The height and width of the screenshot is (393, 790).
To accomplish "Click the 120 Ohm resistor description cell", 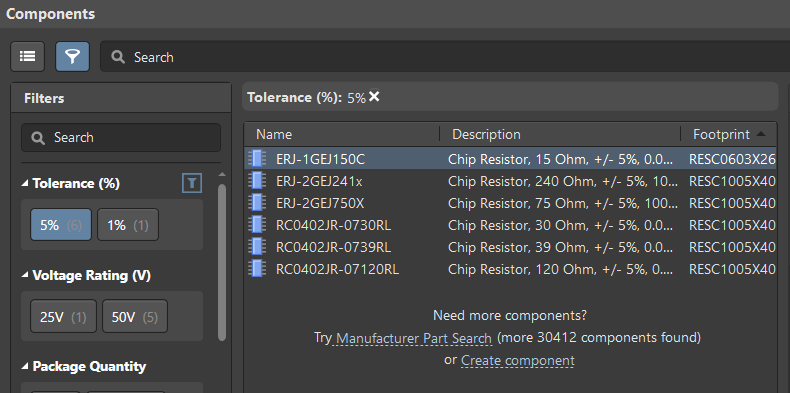I will coord(560,270).
